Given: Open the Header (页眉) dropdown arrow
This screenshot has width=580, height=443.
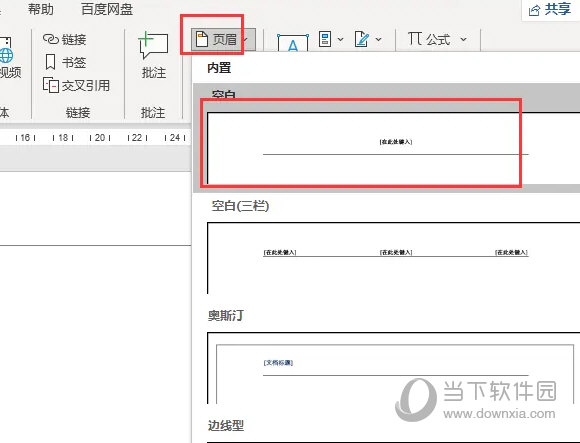Looking at the screenshot, I should pyautogui.click(x=246, y=39).
